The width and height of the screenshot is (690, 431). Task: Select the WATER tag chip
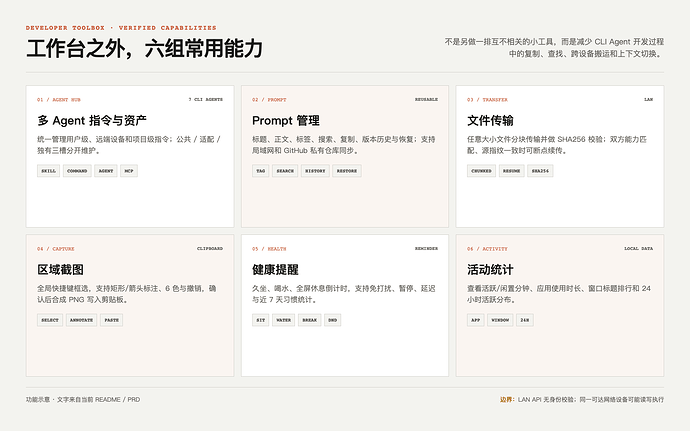click(x=283, y=320)
